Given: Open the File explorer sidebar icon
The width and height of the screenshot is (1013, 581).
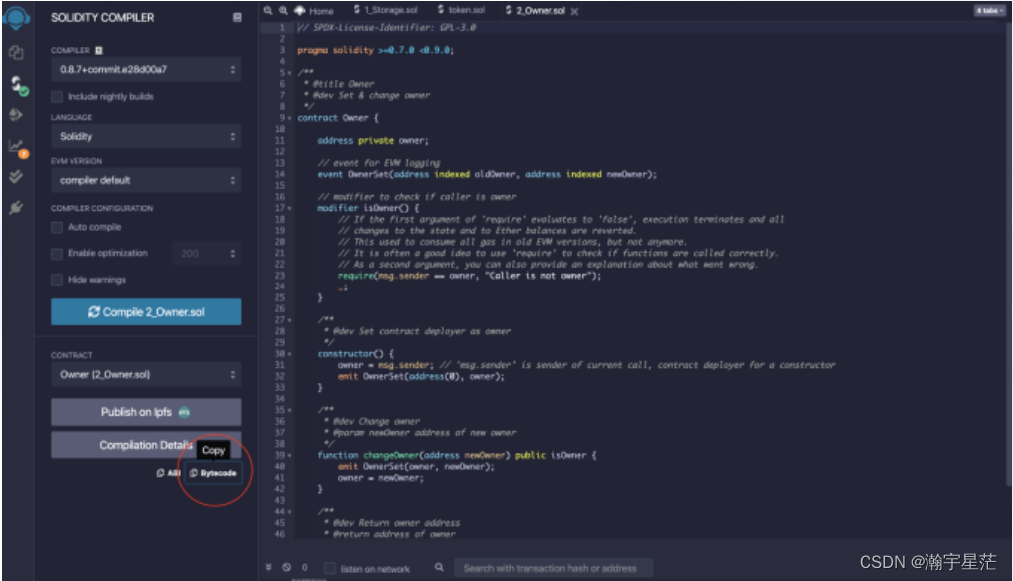Looking at the screenshot, I should pyautogui.click(x=16, y=52).
